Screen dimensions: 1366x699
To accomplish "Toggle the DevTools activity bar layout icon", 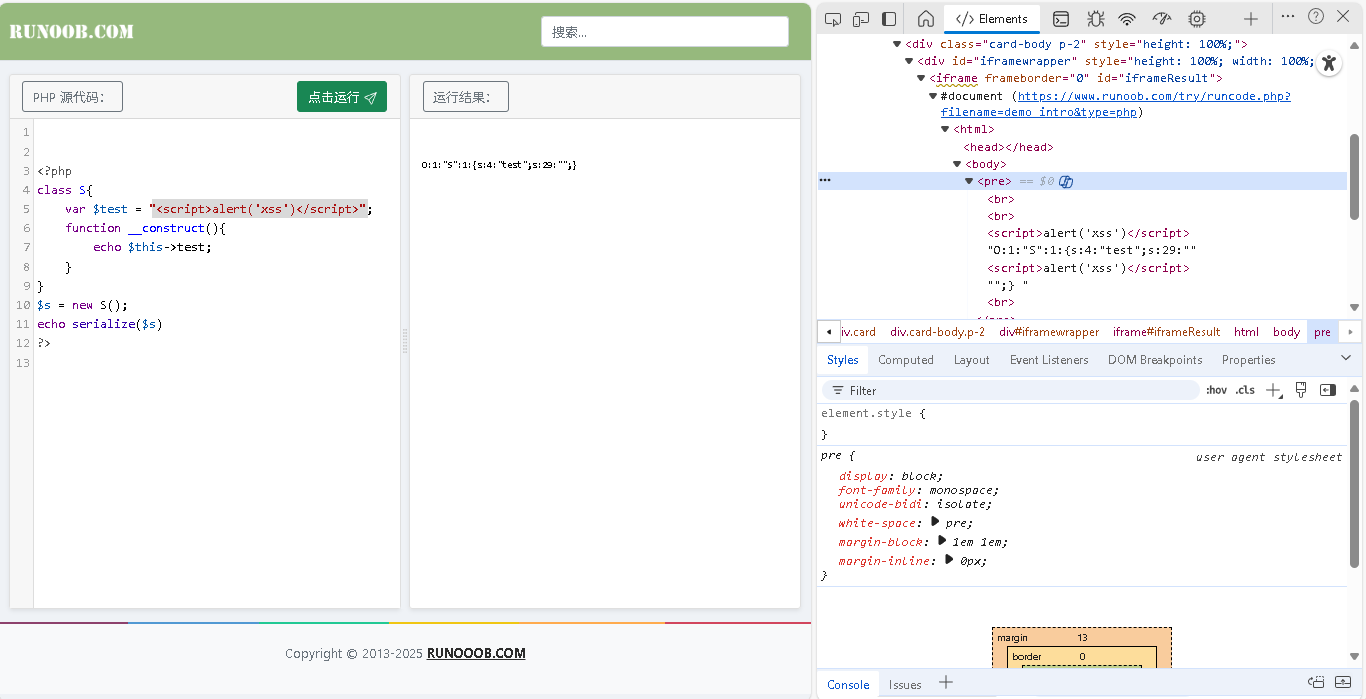I will pos(889,18).
